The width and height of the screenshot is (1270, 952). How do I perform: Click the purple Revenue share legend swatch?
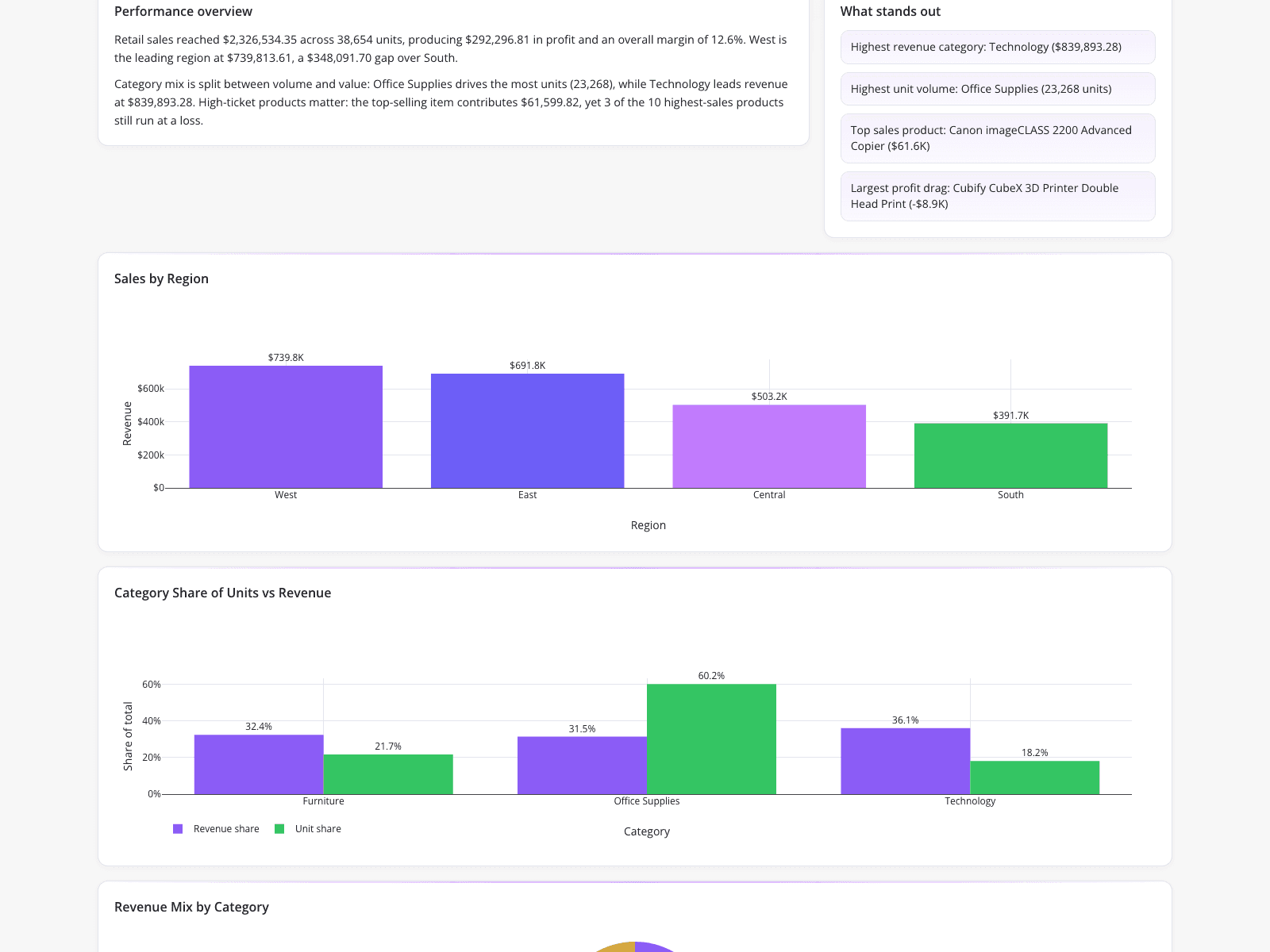click(x=178, y=829)
